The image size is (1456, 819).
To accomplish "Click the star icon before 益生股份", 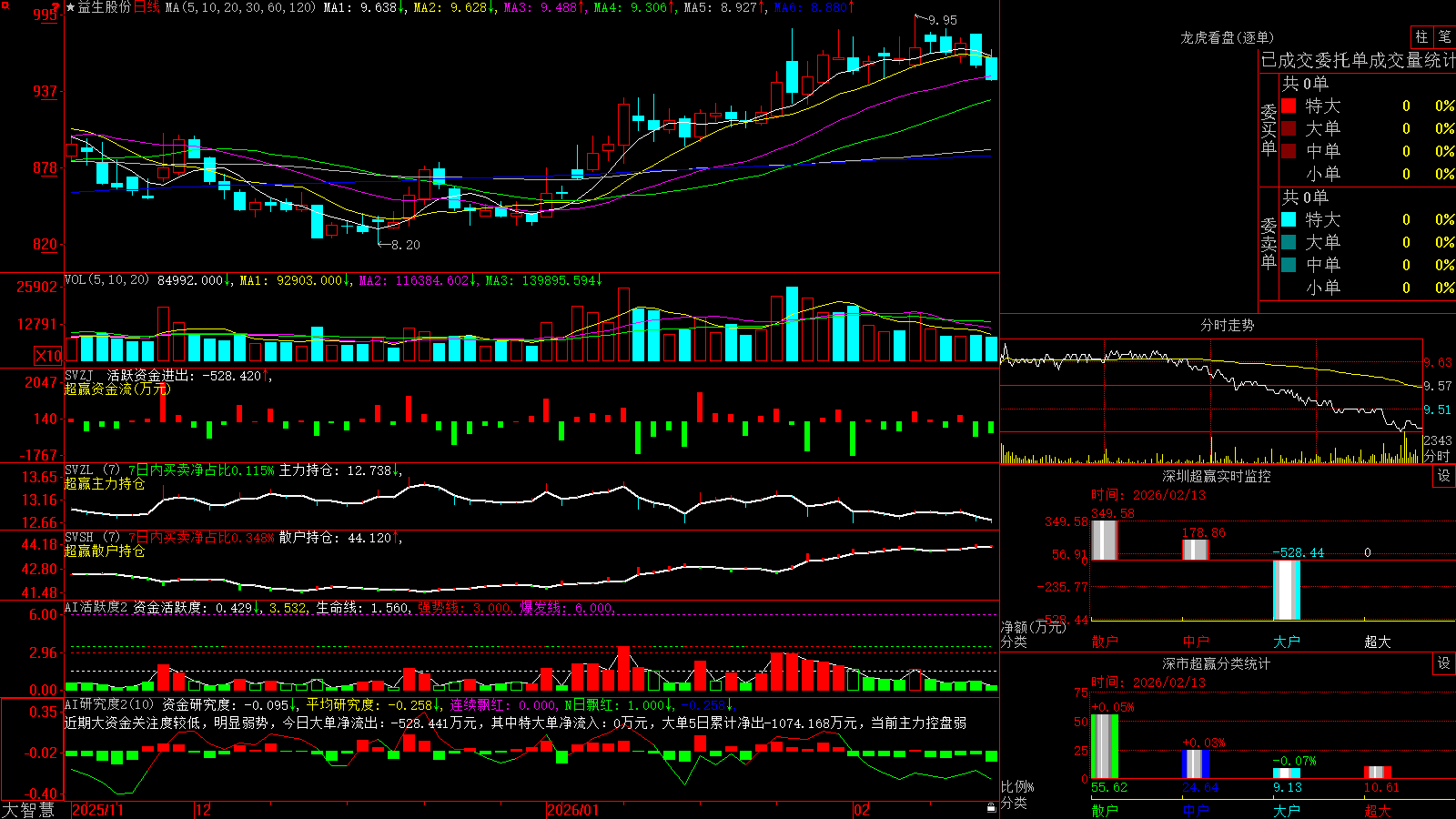I will click(x=71, y=7).
